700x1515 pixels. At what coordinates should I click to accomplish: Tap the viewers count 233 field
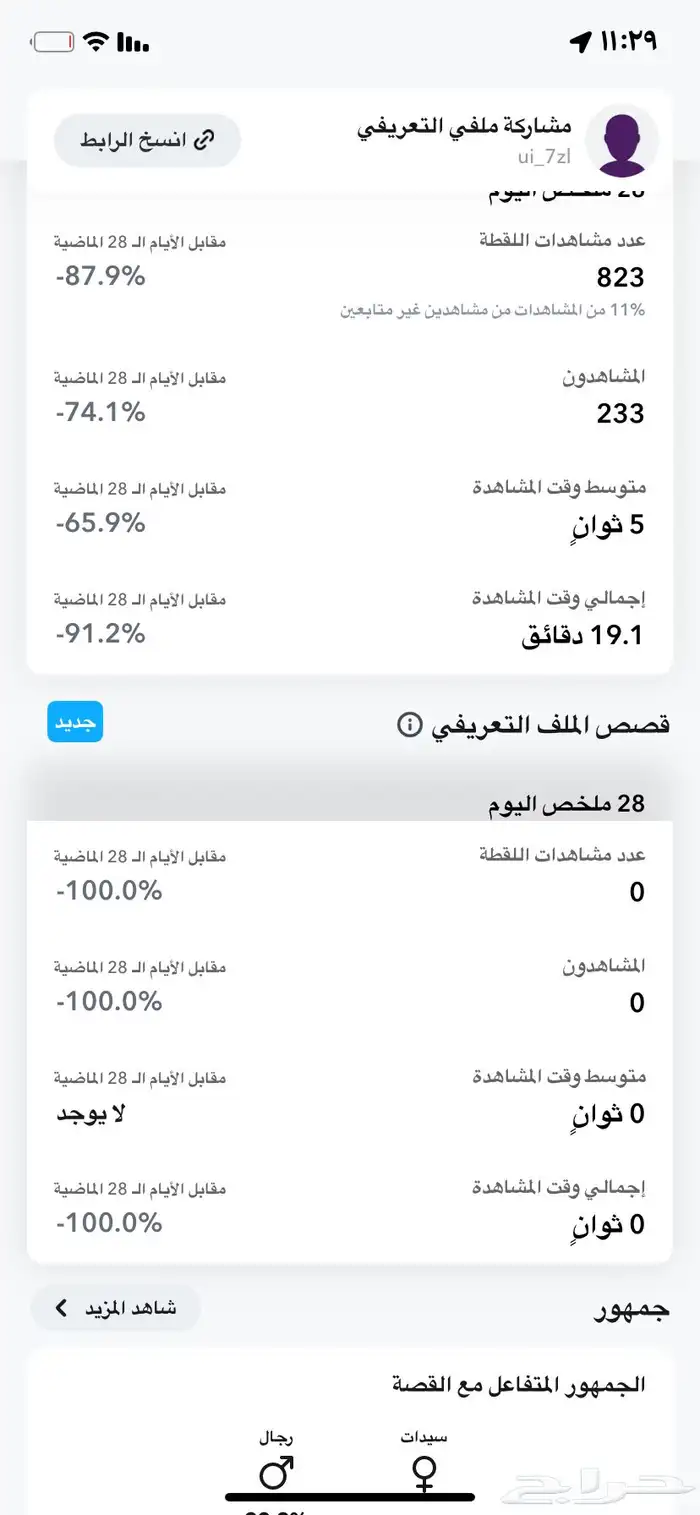tap(620, 413)
